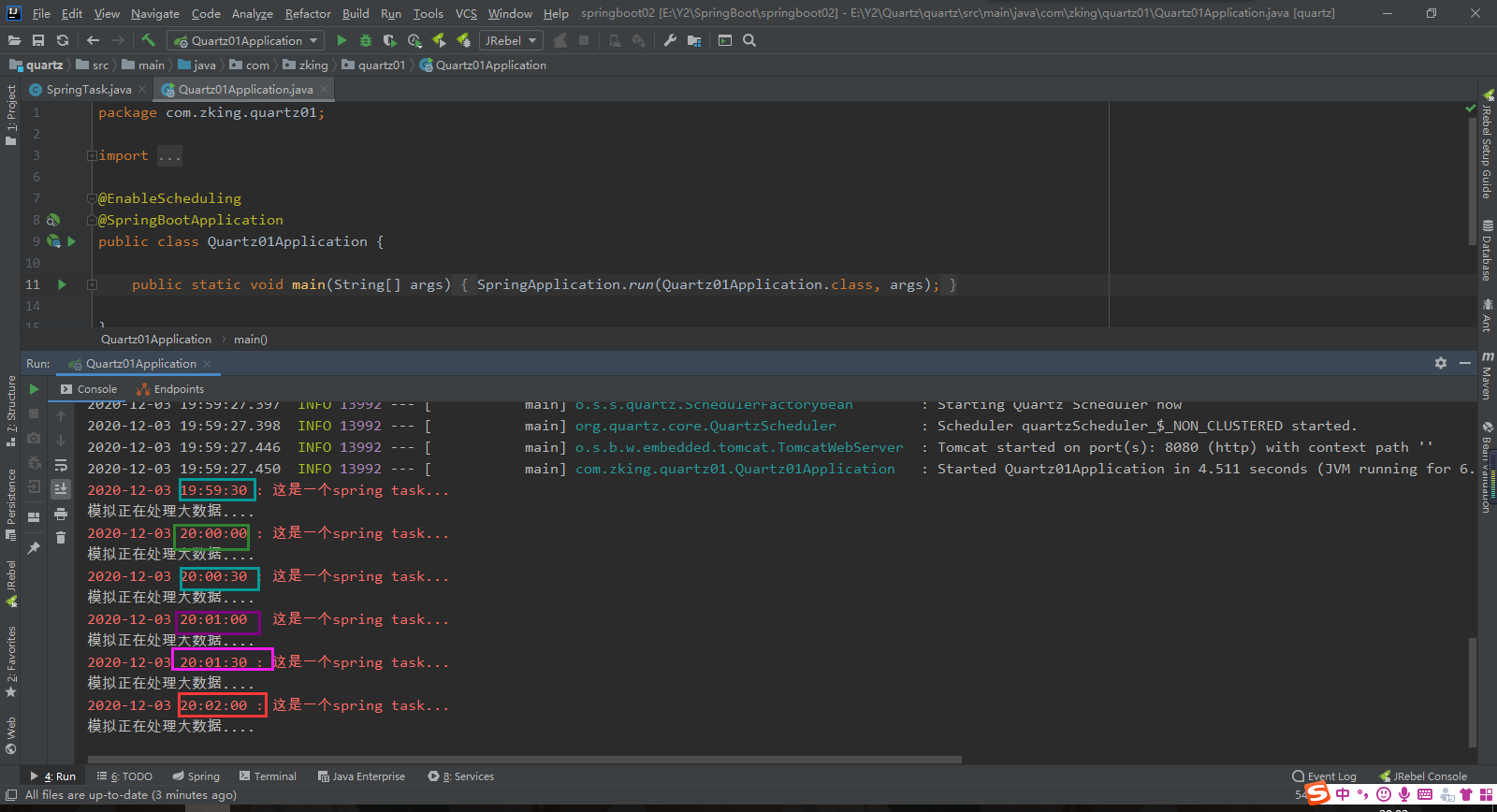The height and width of the screenshot is (812, 1497).
Task: Open the JRebel dropdown in toolbar
Action: pos(511,40)
